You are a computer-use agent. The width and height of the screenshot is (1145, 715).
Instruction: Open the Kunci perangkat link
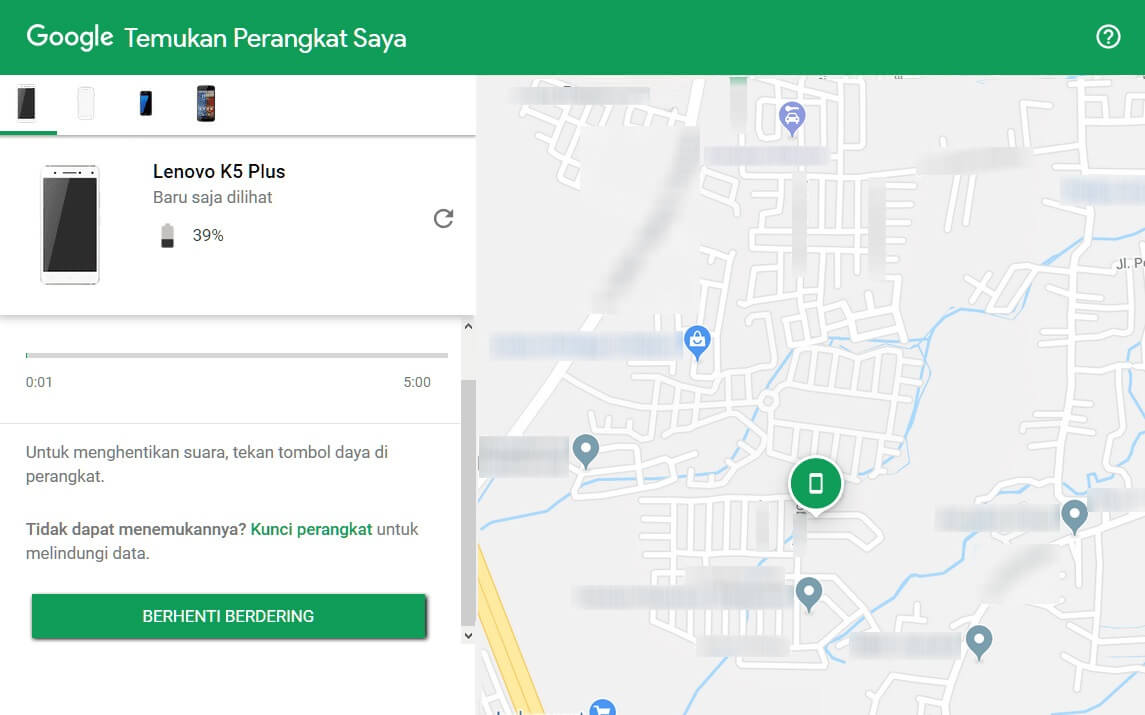[x=311, y=529]
